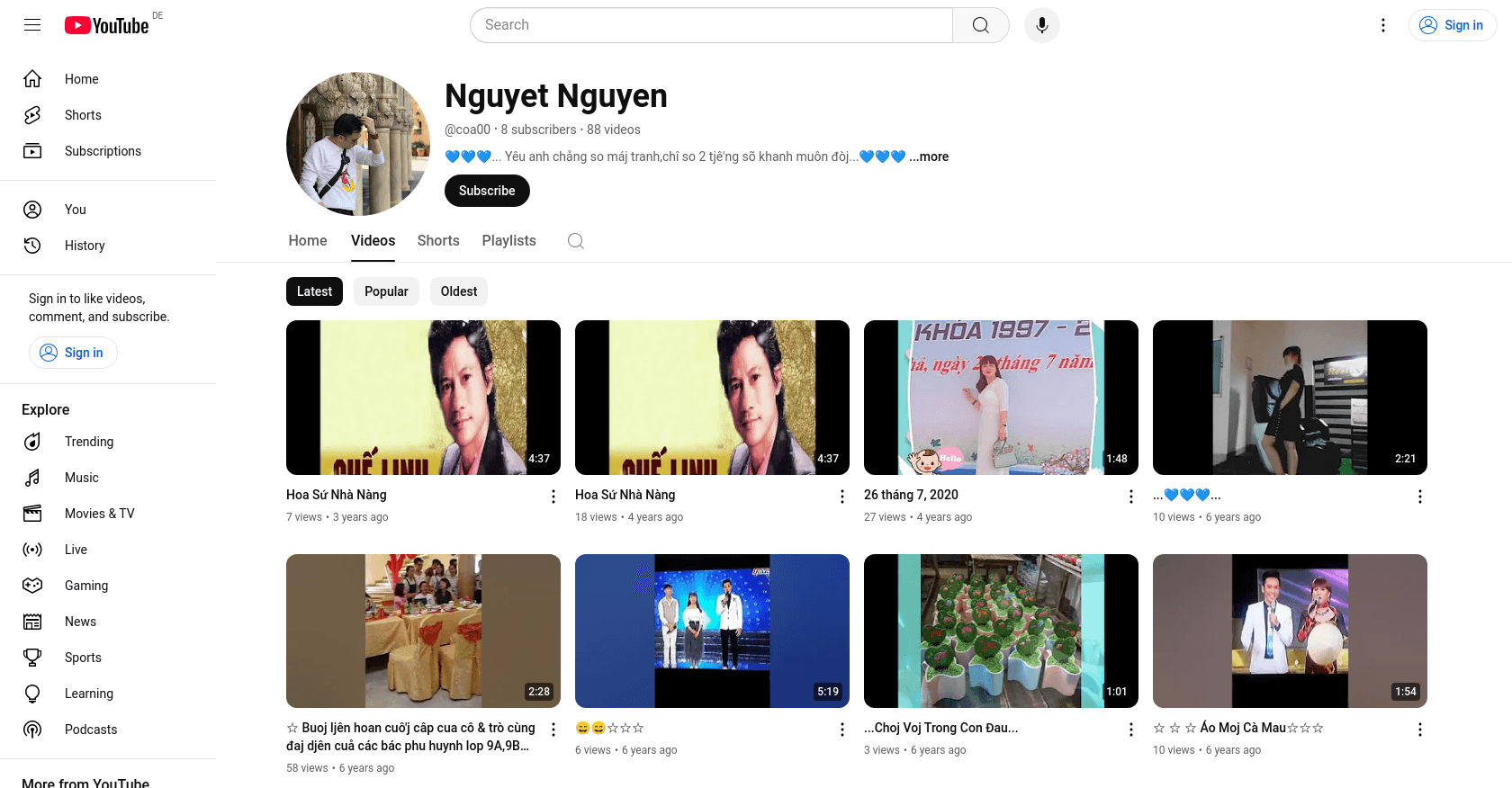1512x788 pixels.
Task: Open options menu for 26 tháng 7, 2020
Action: [x=1130, y=497]
